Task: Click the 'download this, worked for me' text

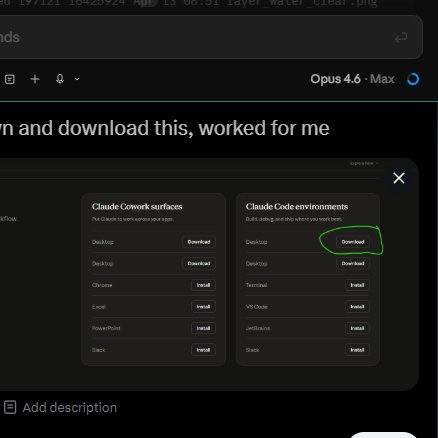Action: pos(194,128)
